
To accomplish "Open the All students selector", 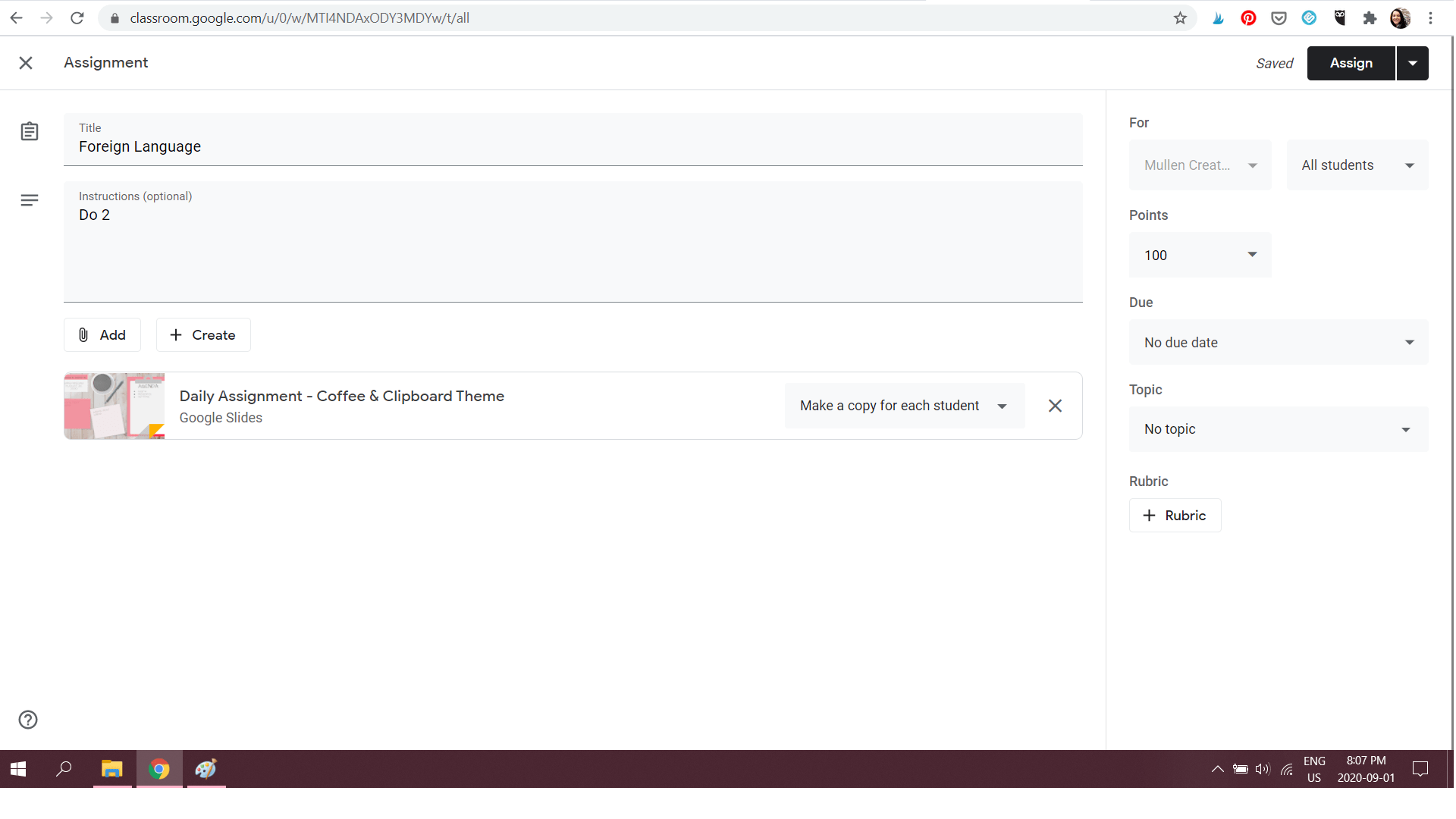I will (x=1357, y=165).
